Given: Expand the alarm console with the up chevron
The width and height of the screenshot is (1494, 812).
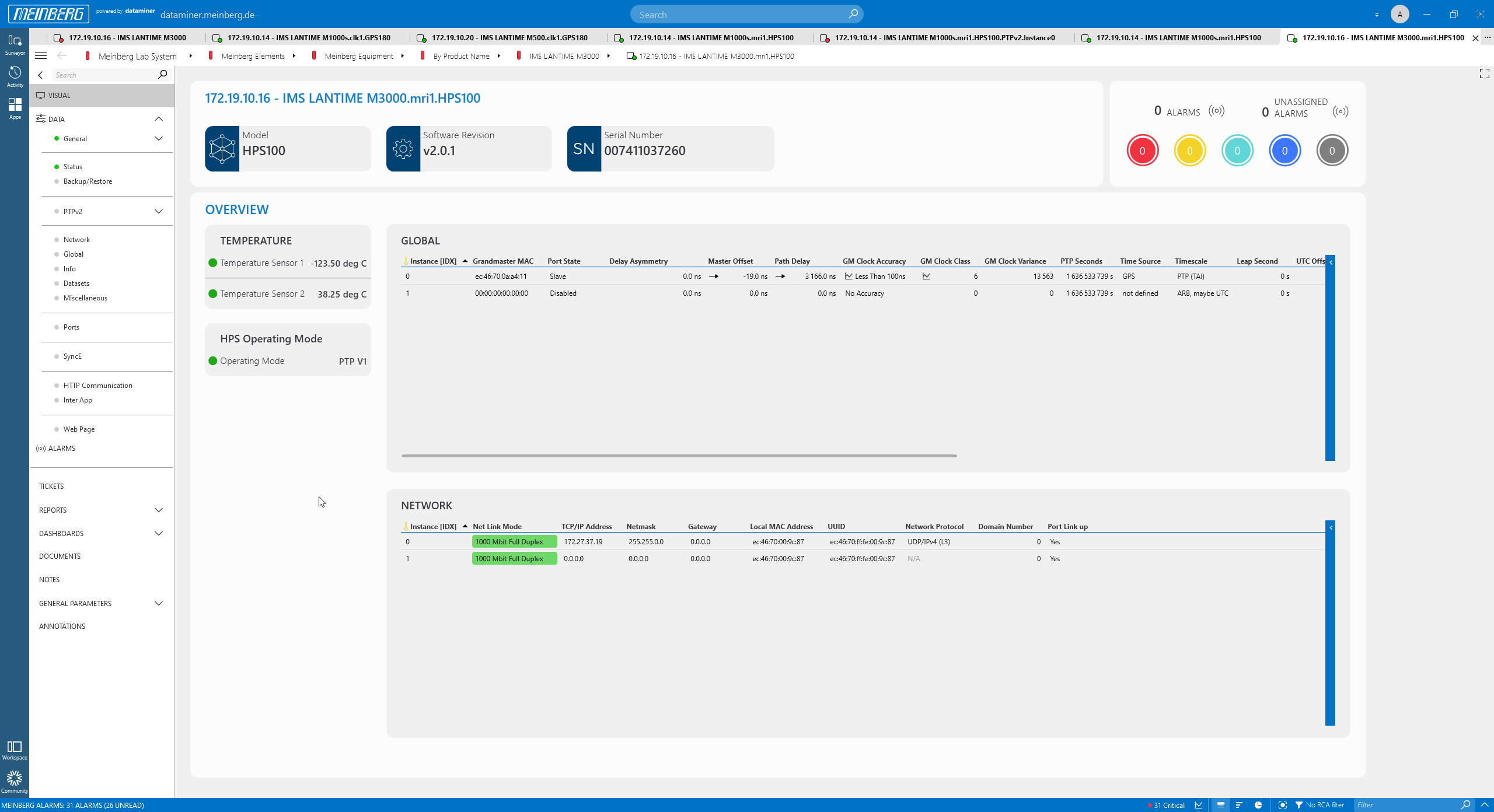Looking at the screenshot, I should [x=1485, y=805].
